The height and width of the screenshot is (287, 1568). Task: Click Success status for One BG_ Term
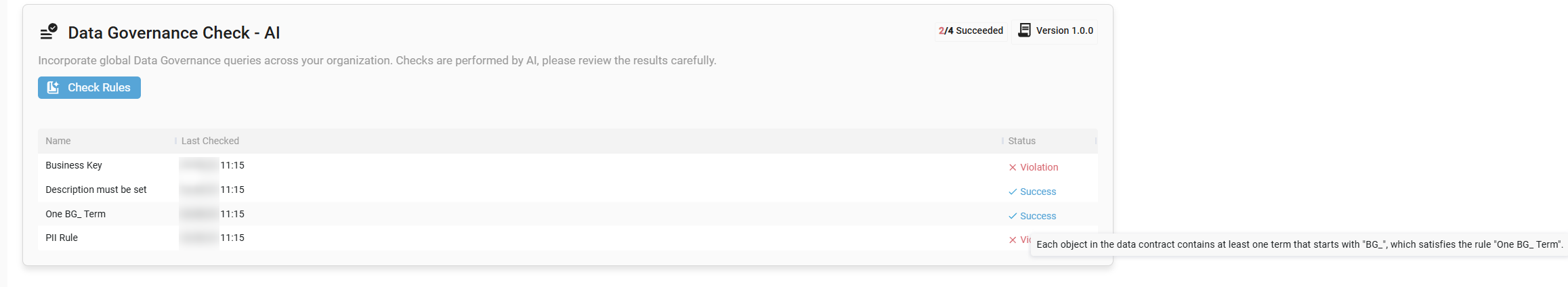[x=1038, y=216]
